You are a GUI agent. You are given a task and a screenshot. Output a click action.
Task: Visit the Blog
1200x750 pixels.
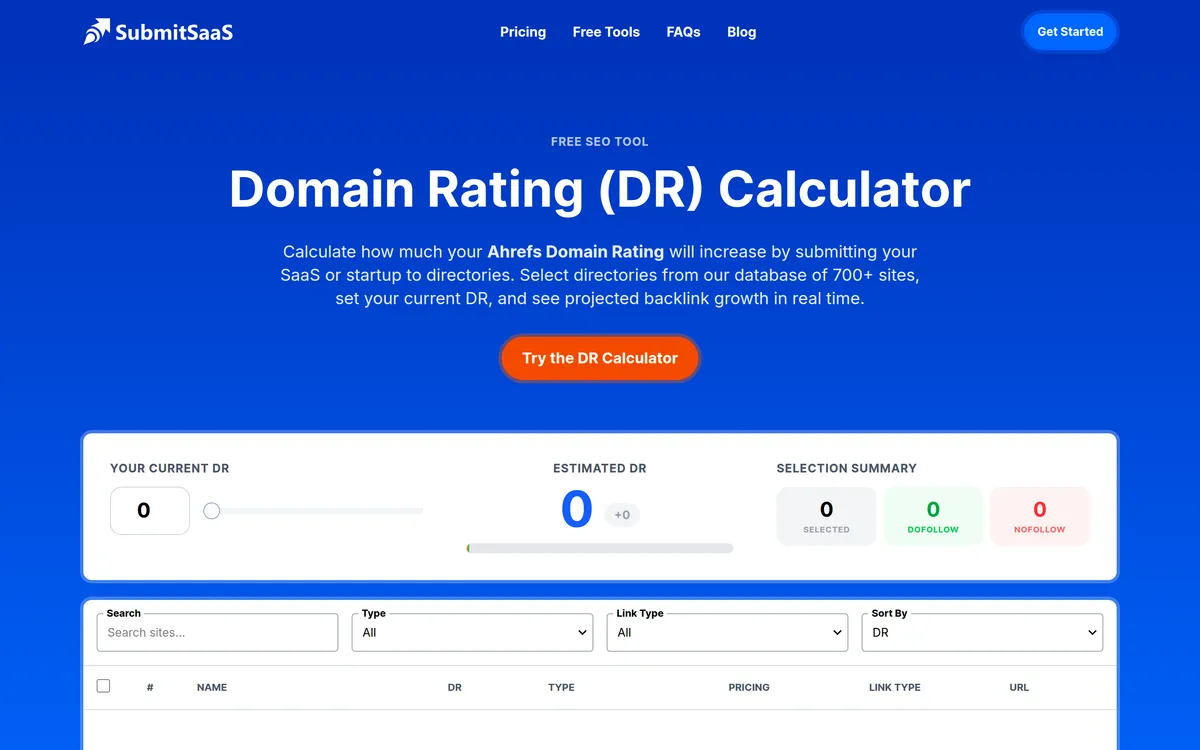point(741,32)
